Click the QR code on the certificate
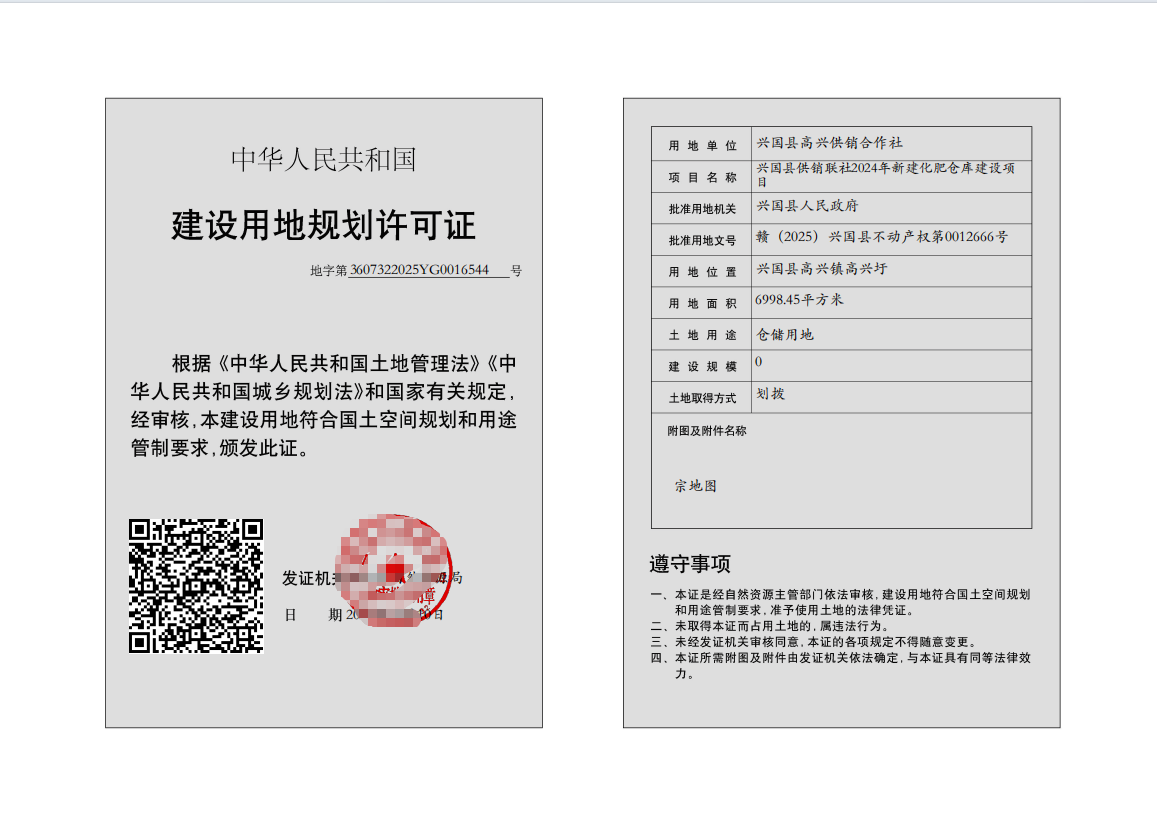1157x814 pixels. point(196,585)
